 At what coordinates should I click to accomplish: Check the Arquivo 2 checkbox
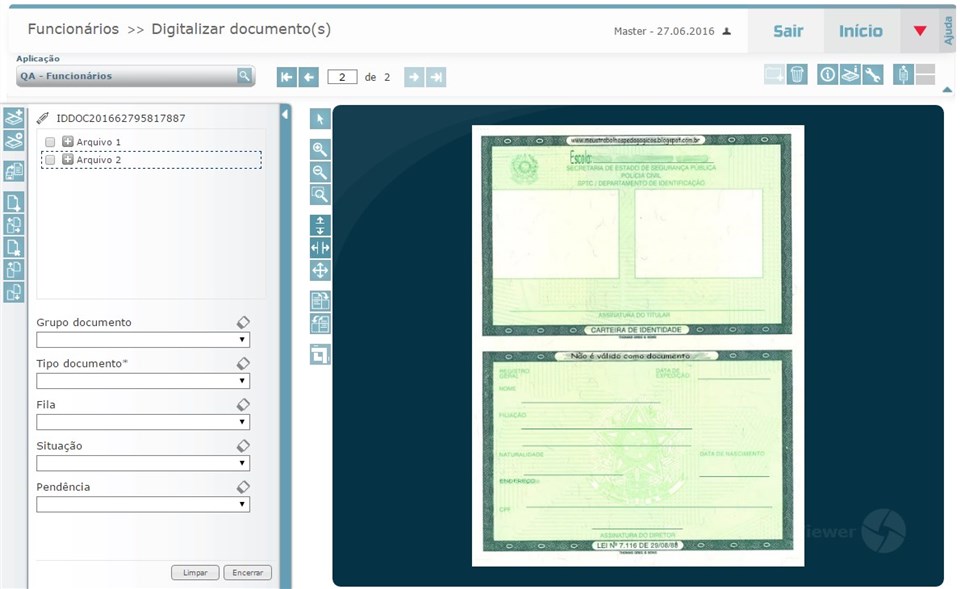click(50, 160)
